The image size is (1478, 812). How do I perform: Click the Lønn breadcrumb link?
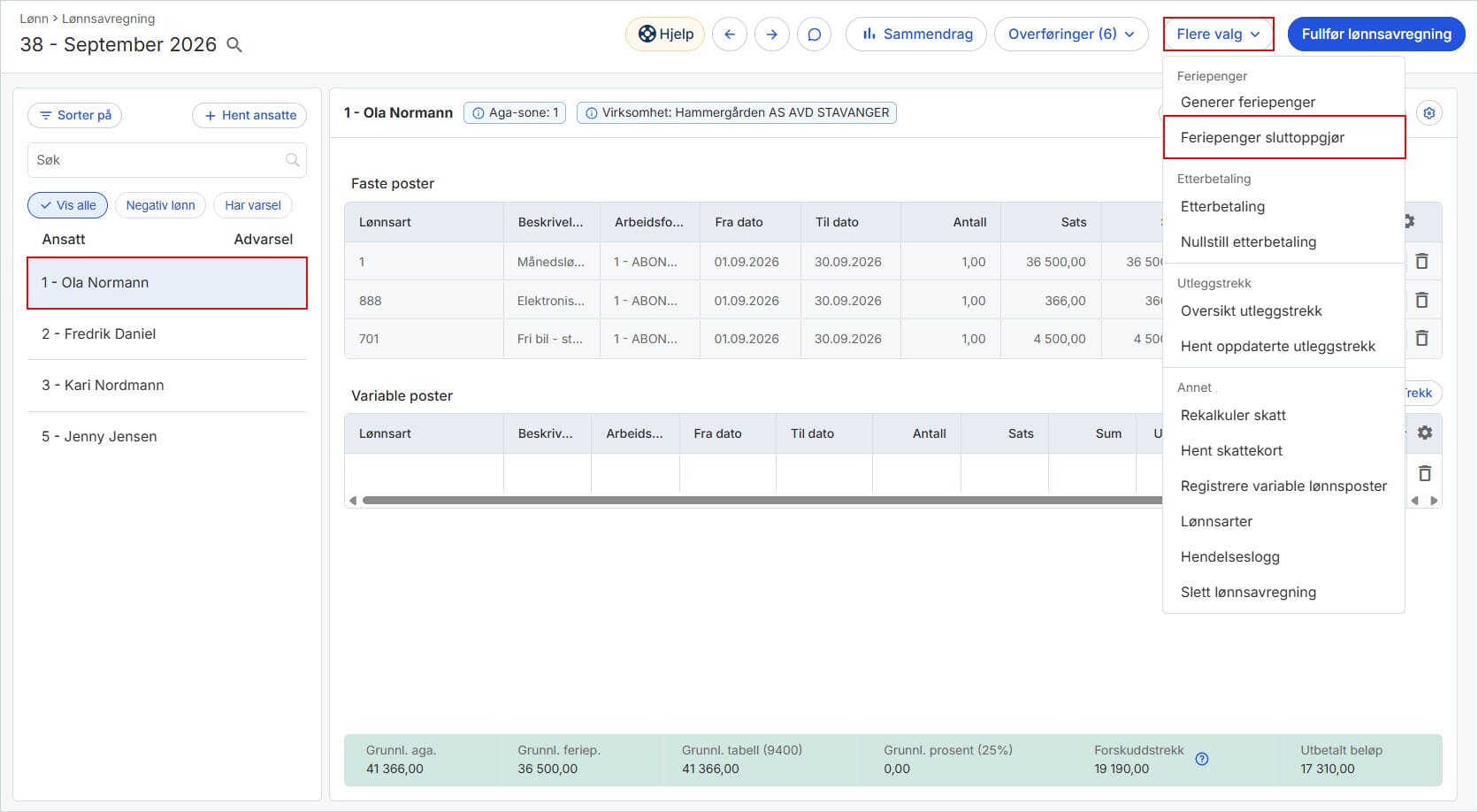[34, 18]
